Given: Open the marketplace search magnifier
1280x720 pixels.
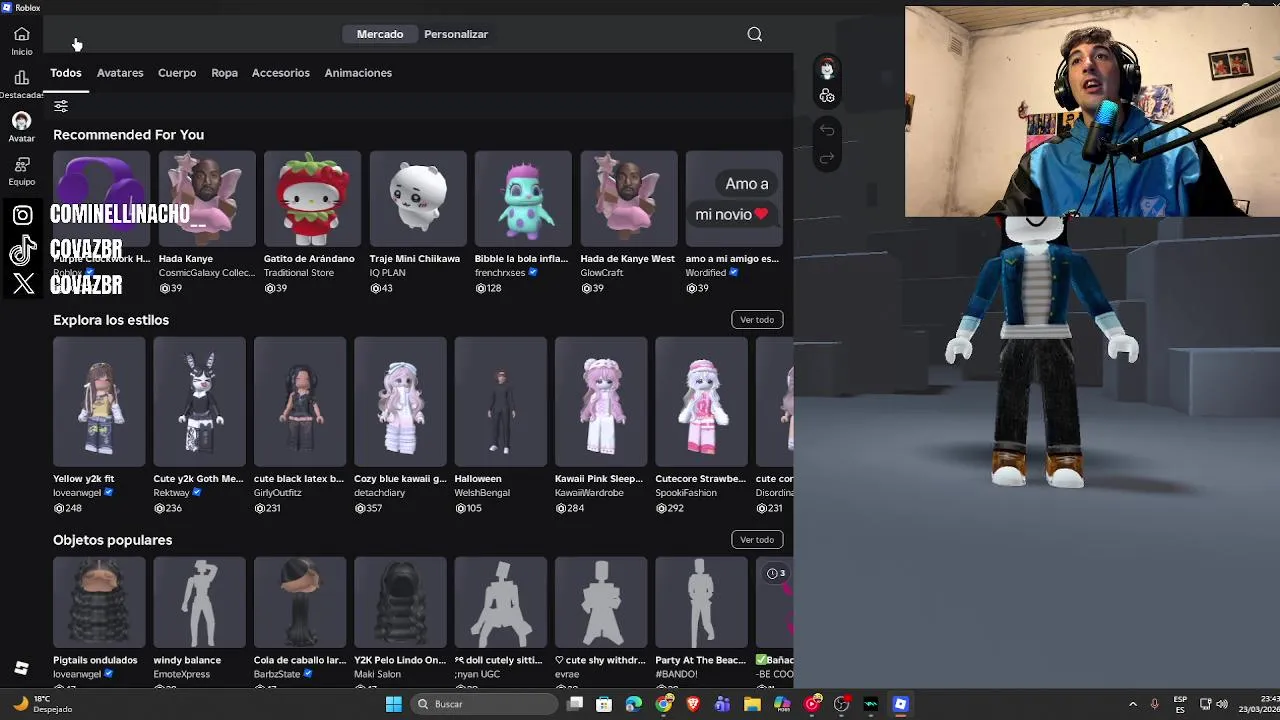Looking at the screenshot, I should 755,34.
